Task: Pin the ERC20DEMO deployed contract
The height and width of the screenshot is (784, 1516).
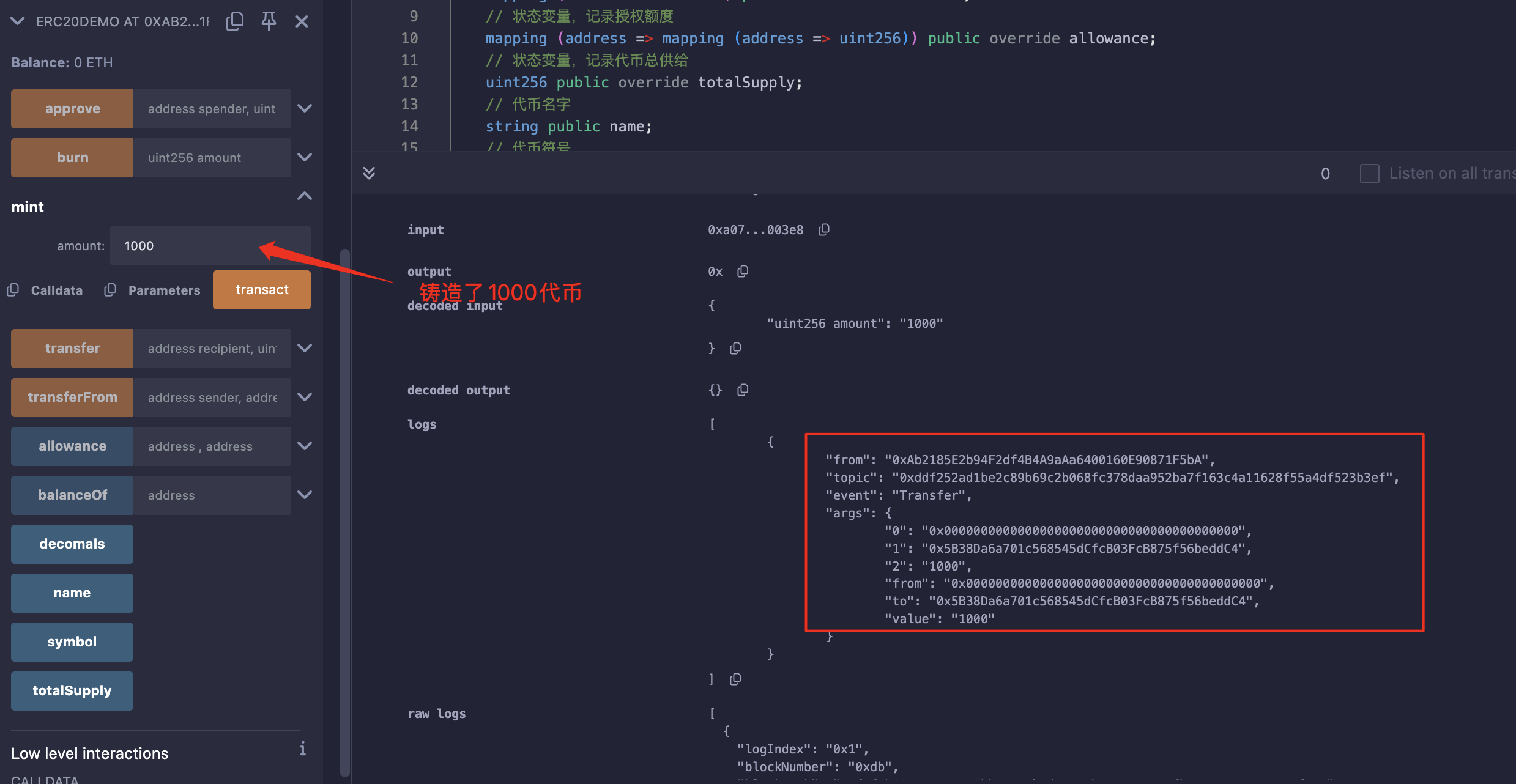Action: 269,21
